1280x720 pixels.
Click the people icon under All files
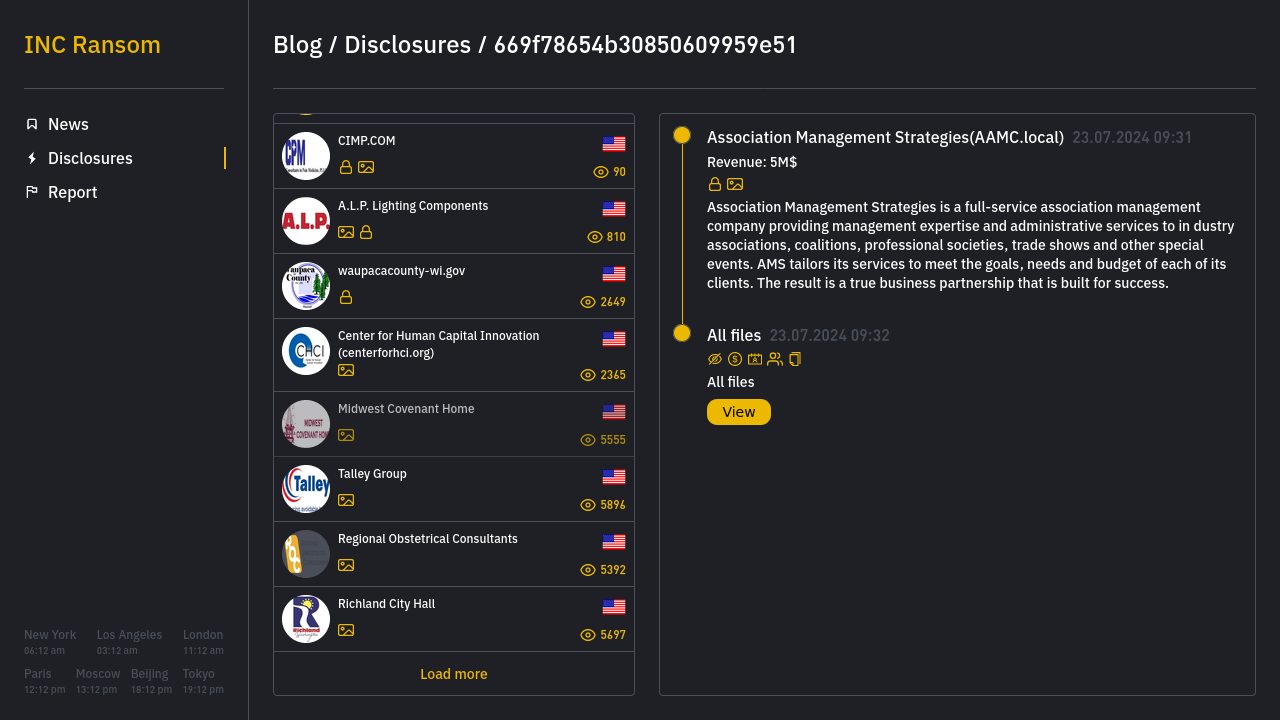[x=775, y=359]
